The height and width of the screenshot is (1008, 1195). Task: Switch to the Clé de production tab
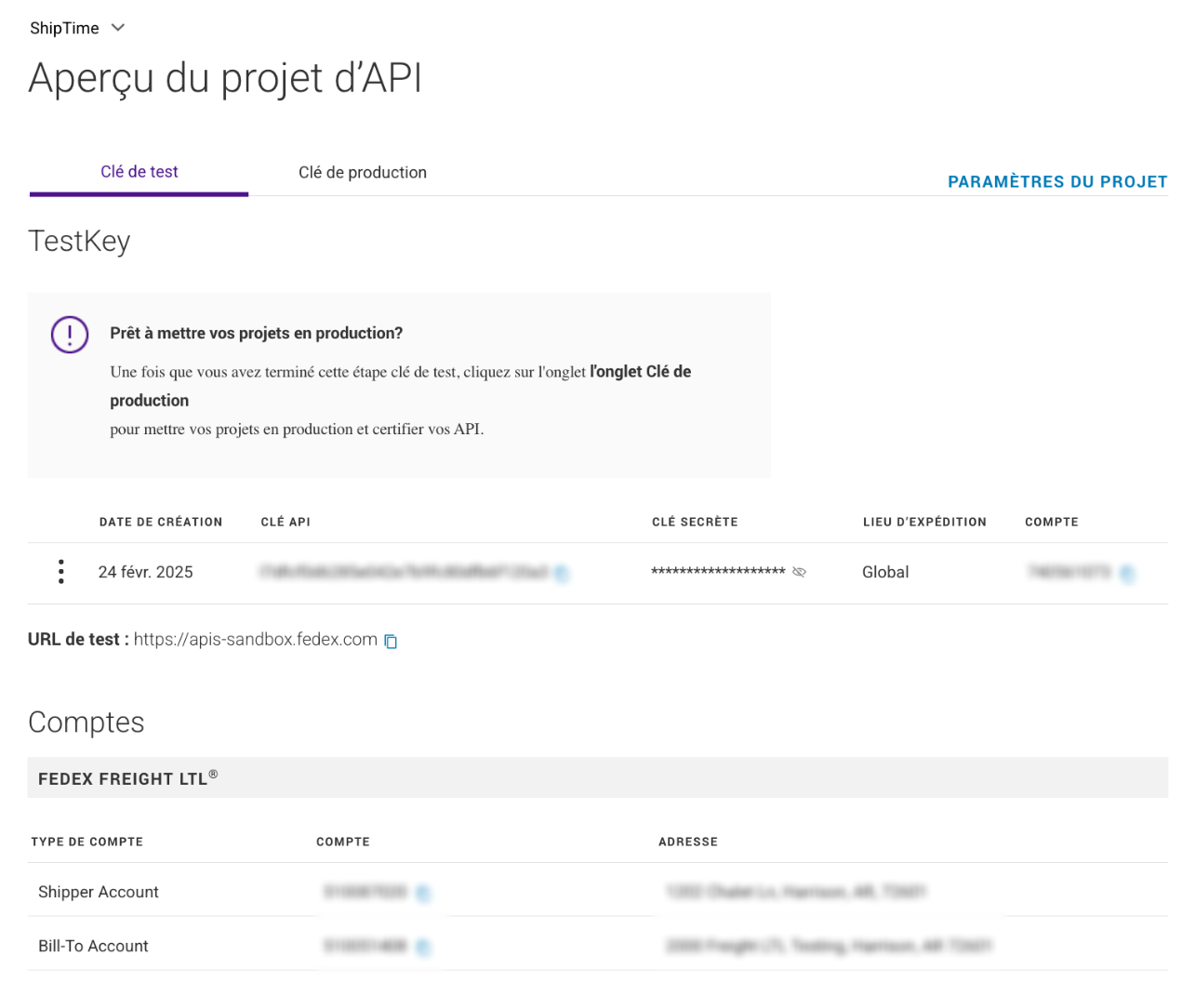pos(363,172)
